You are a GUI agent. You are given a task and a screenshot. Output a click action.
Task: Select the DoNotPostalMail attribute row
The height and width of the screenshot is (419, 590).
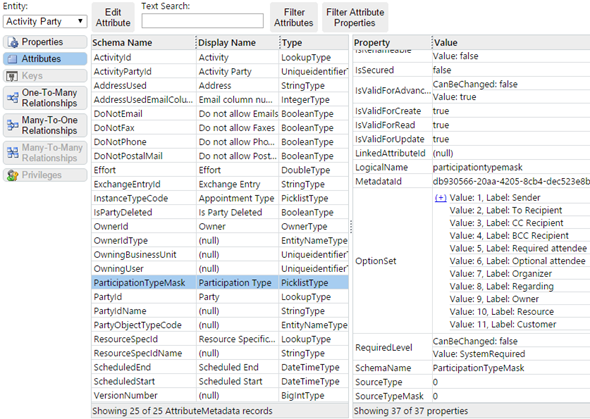pos(220,156)
